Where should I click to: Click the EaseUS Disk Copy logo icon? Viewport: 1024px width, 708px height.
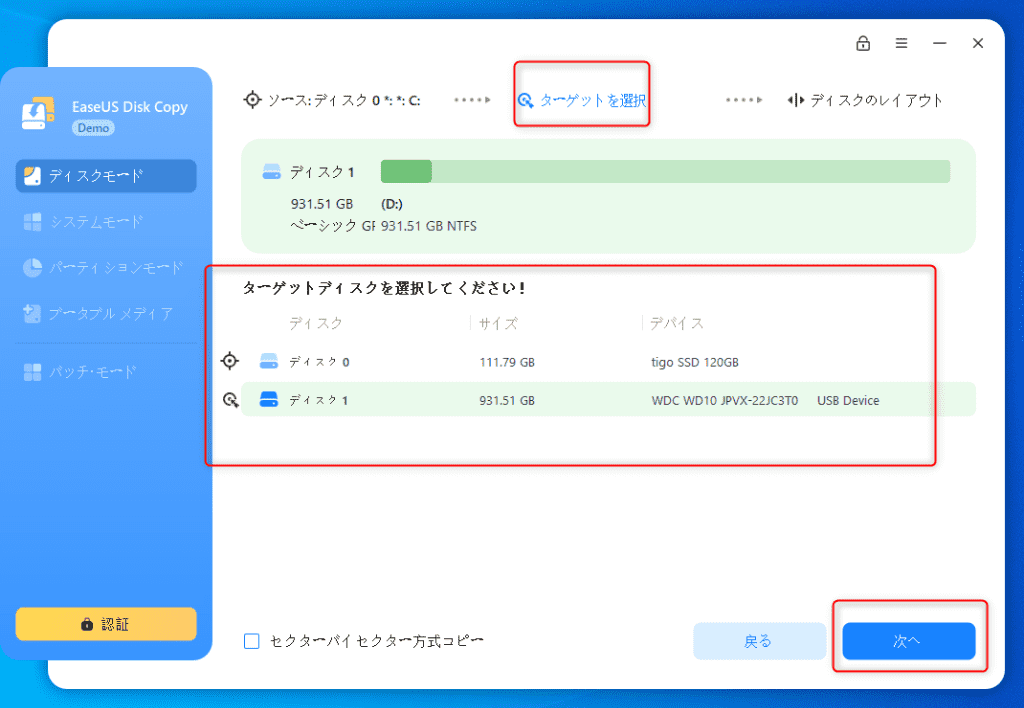[39, 113]
